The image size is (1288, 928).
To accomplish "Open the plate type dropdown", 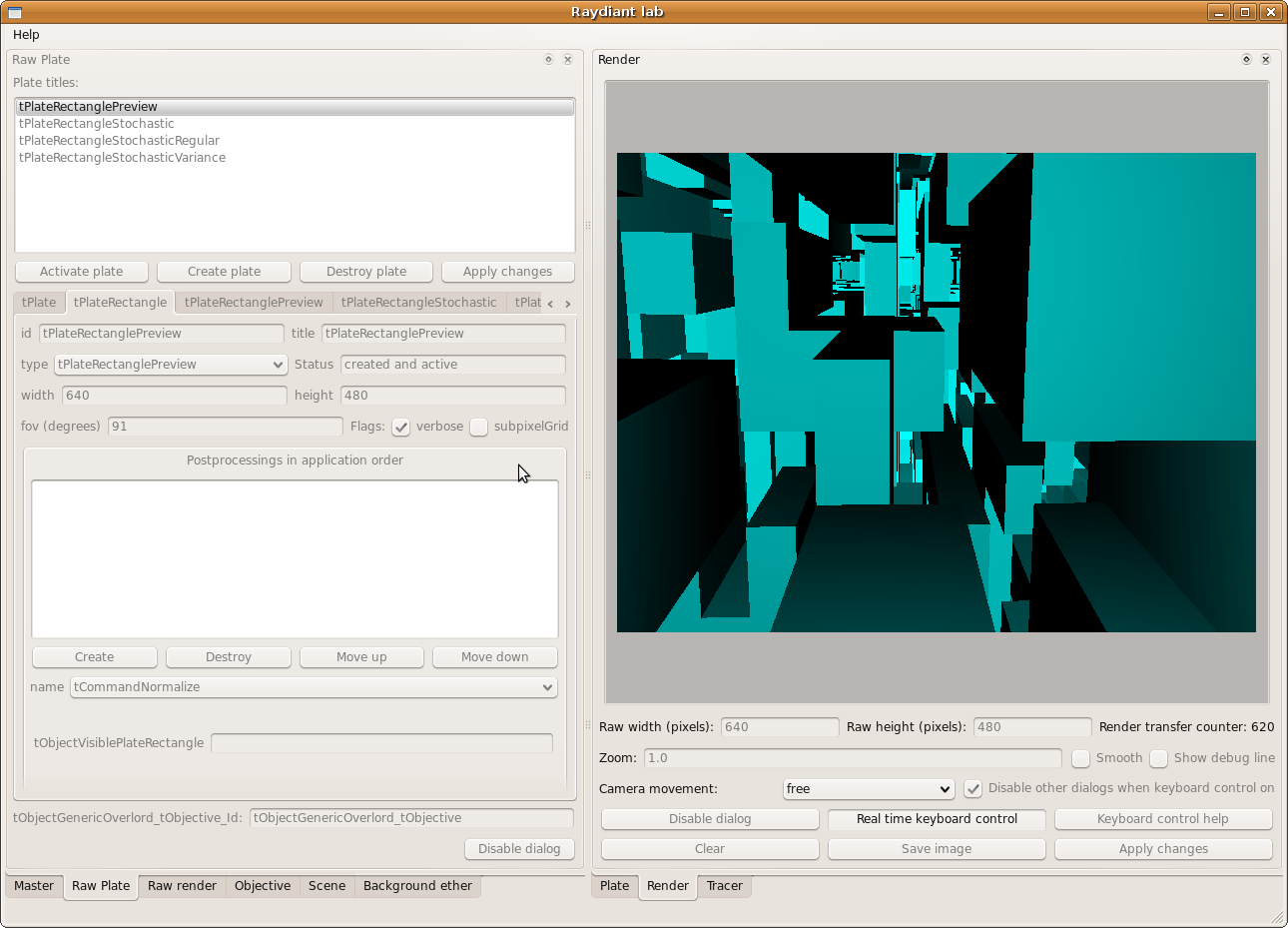I will click(171, 365).
